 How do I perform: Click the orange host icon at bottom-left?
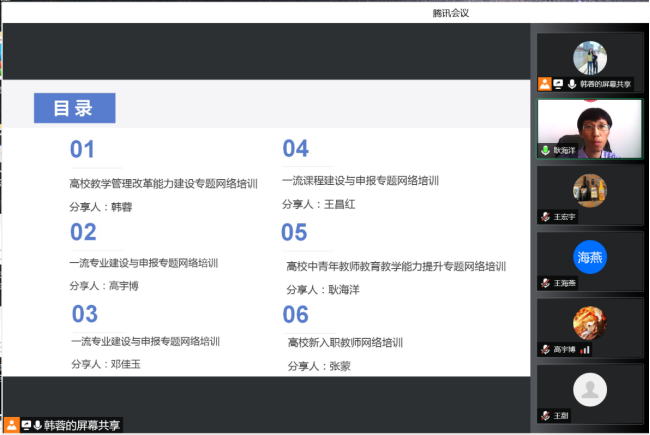[11, 426]
